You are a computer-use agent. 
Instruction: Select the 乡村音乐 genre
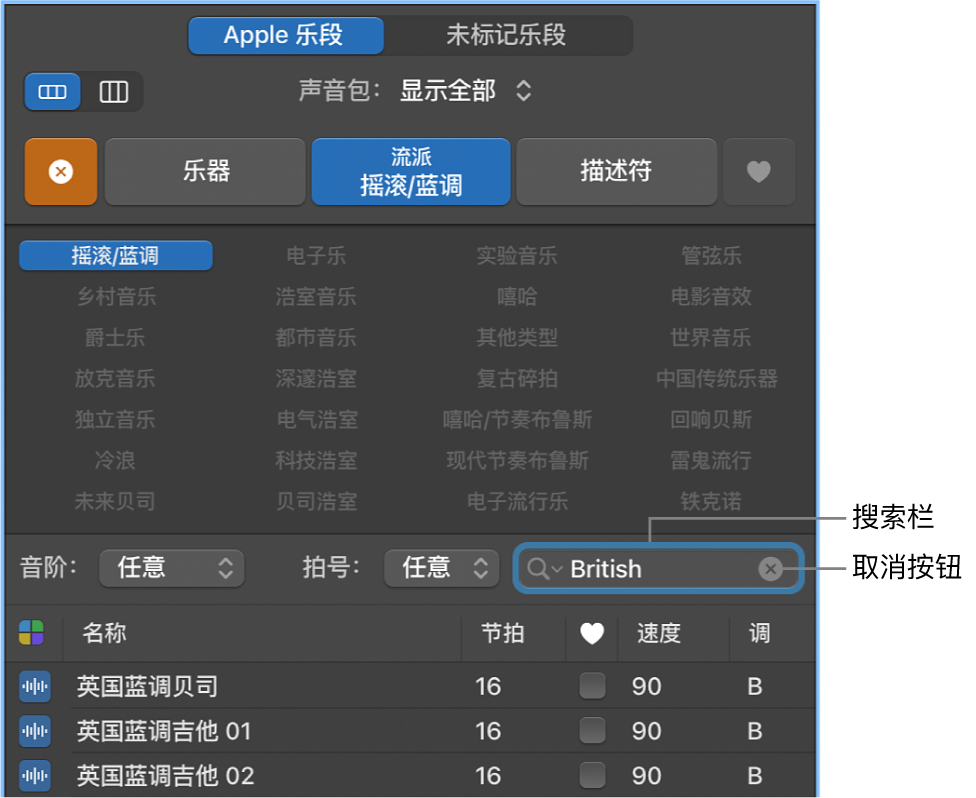click(x=116, y=297)
